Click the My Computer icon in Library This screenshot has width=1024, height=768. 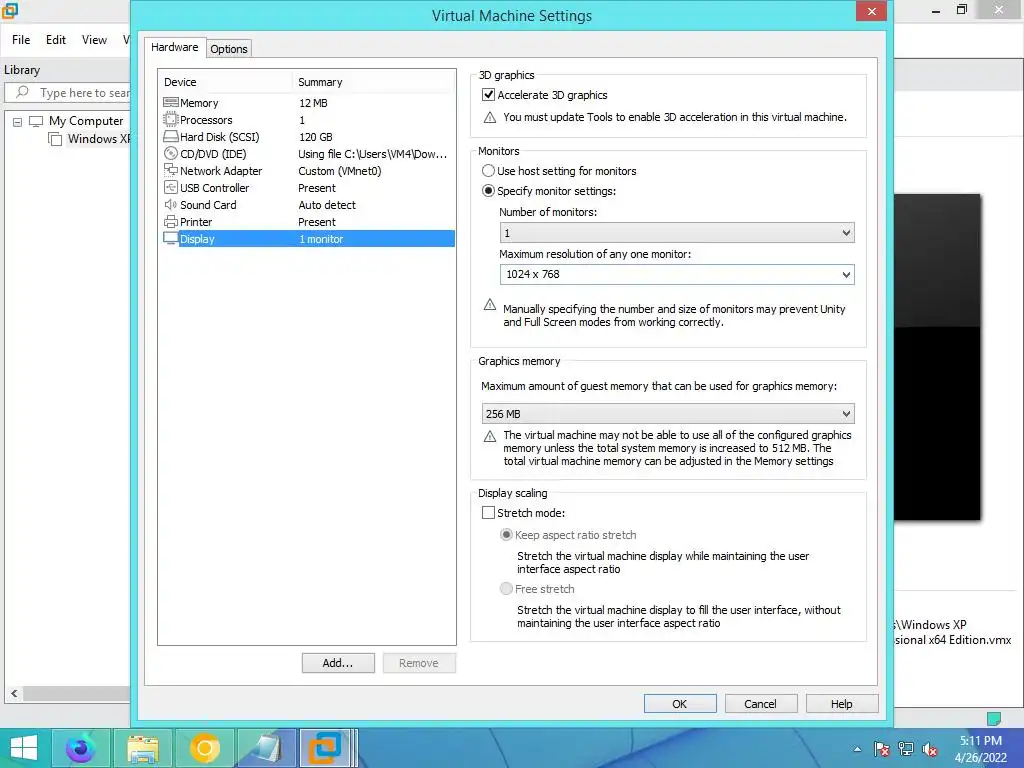pos(36,121)
